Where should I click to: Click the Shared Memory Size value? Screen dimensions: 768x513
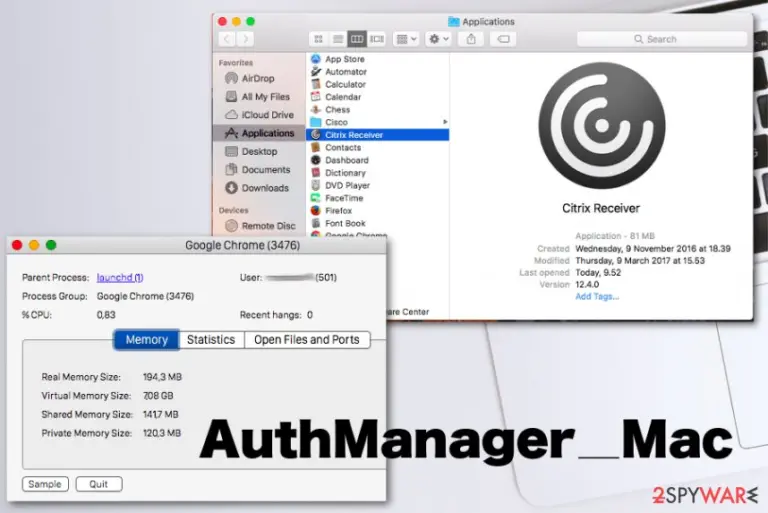click(161, 415)
